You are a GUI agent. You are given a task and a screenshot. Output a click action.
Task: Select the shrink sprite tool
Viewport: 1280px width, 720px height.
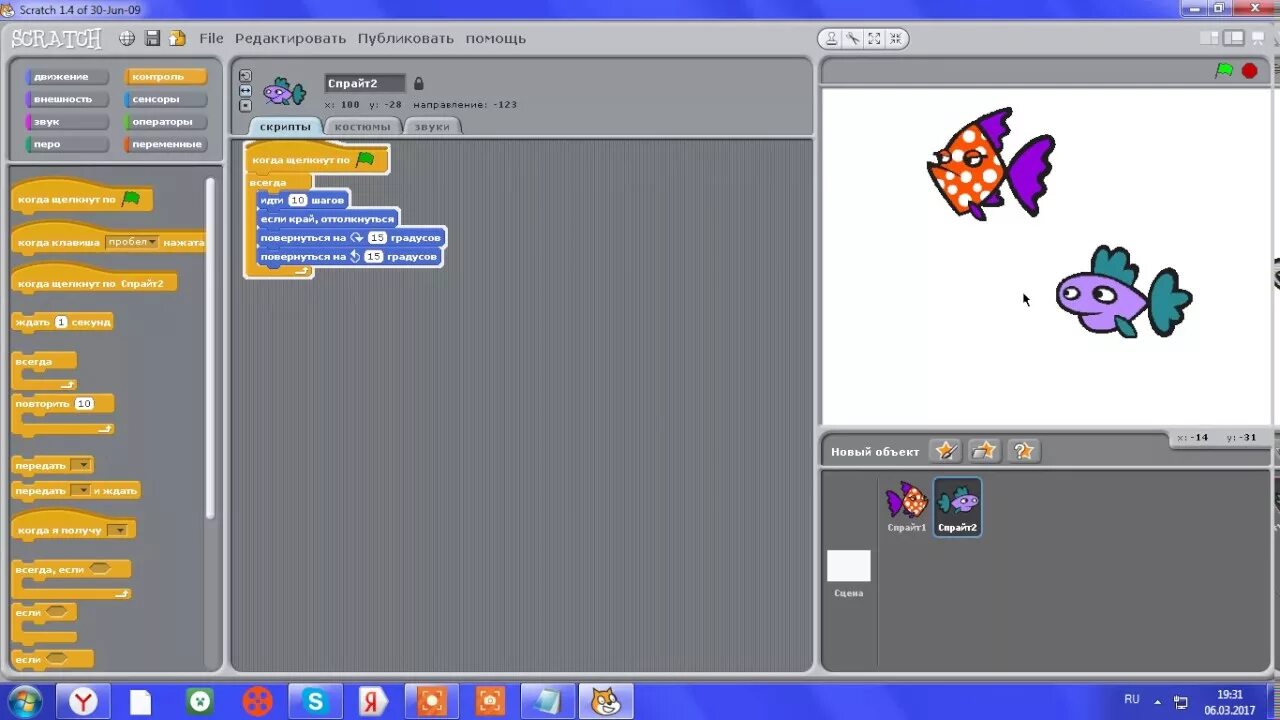(x=896, y=39)
